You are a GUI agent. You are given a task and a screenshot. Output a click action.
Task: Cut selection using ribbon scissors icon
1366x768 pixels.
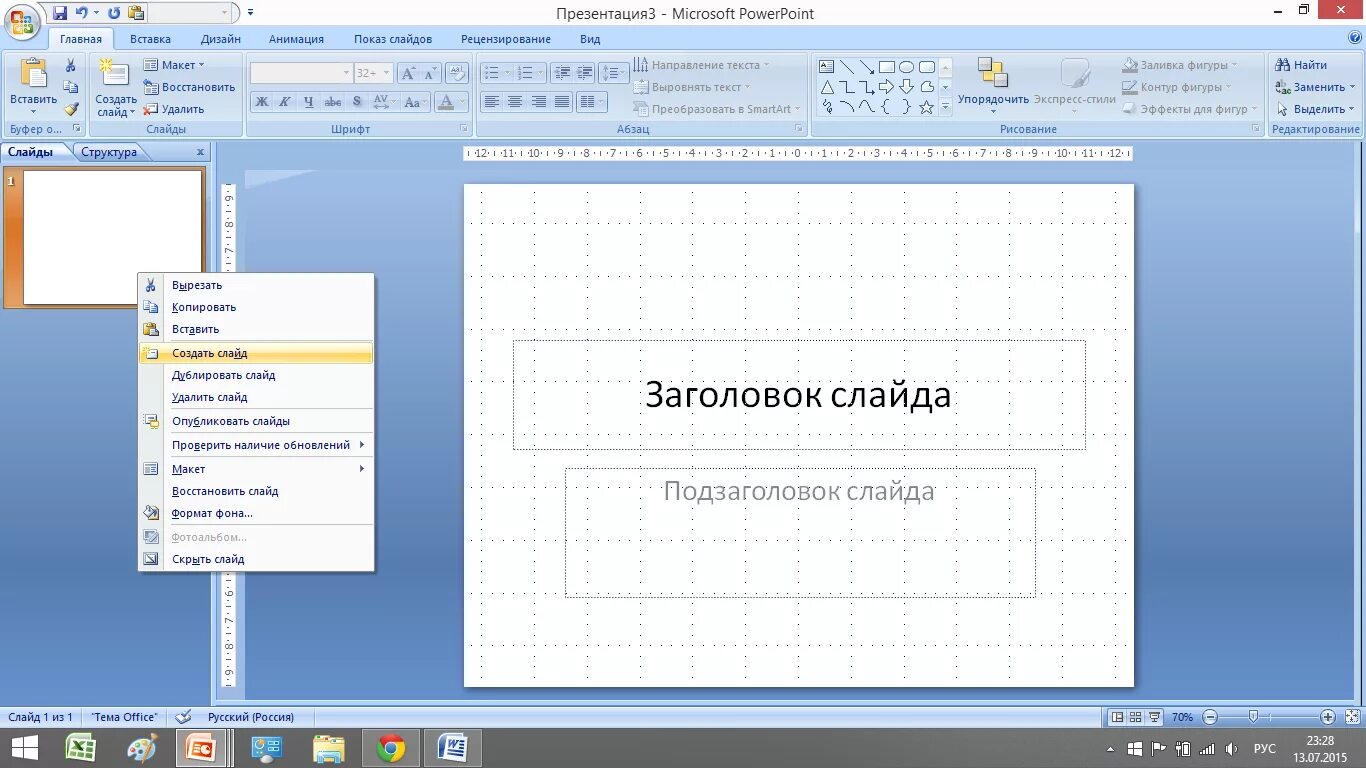71,65
